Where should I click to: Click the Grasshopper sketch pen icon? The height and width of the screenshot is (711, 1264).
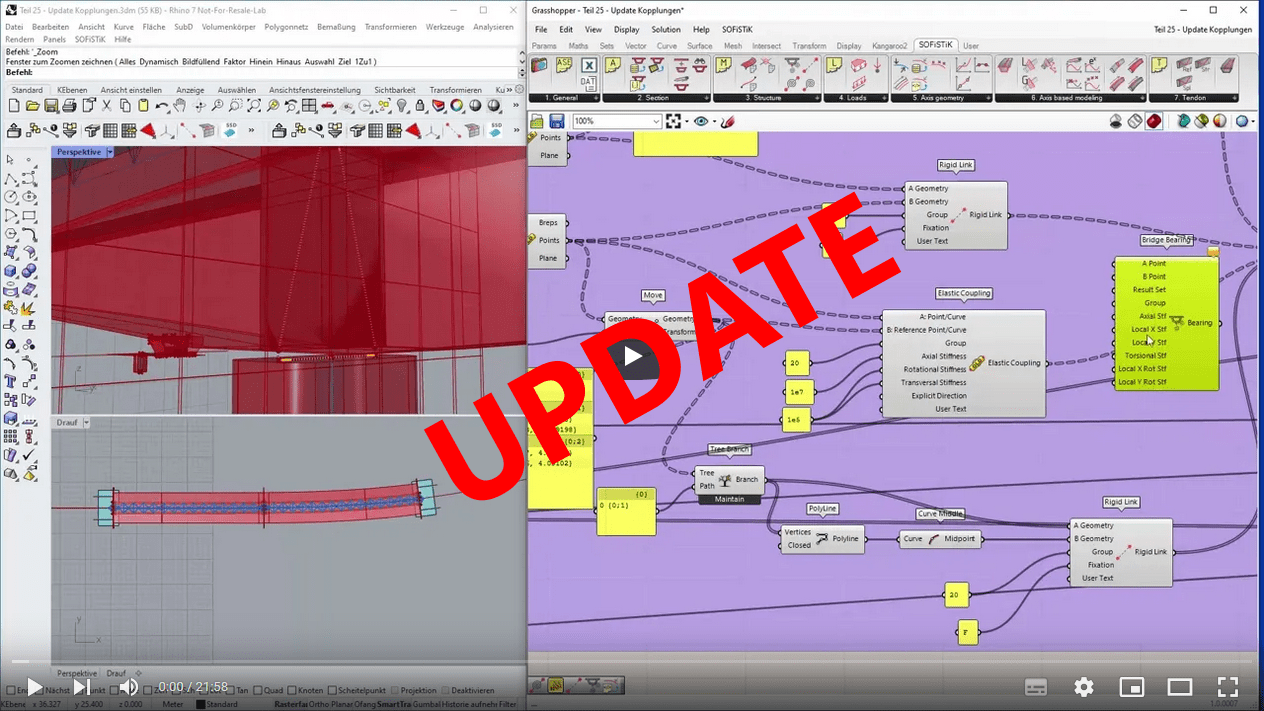coord(727,121)
